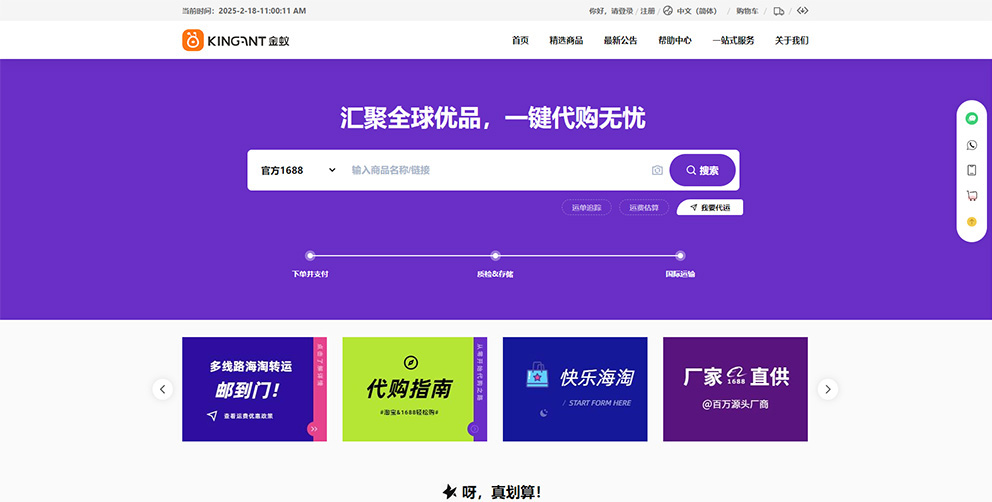The height and width of the screenshot is (502, 992).
Task: Click the current time text in top bar
Action: click(244, 11)
